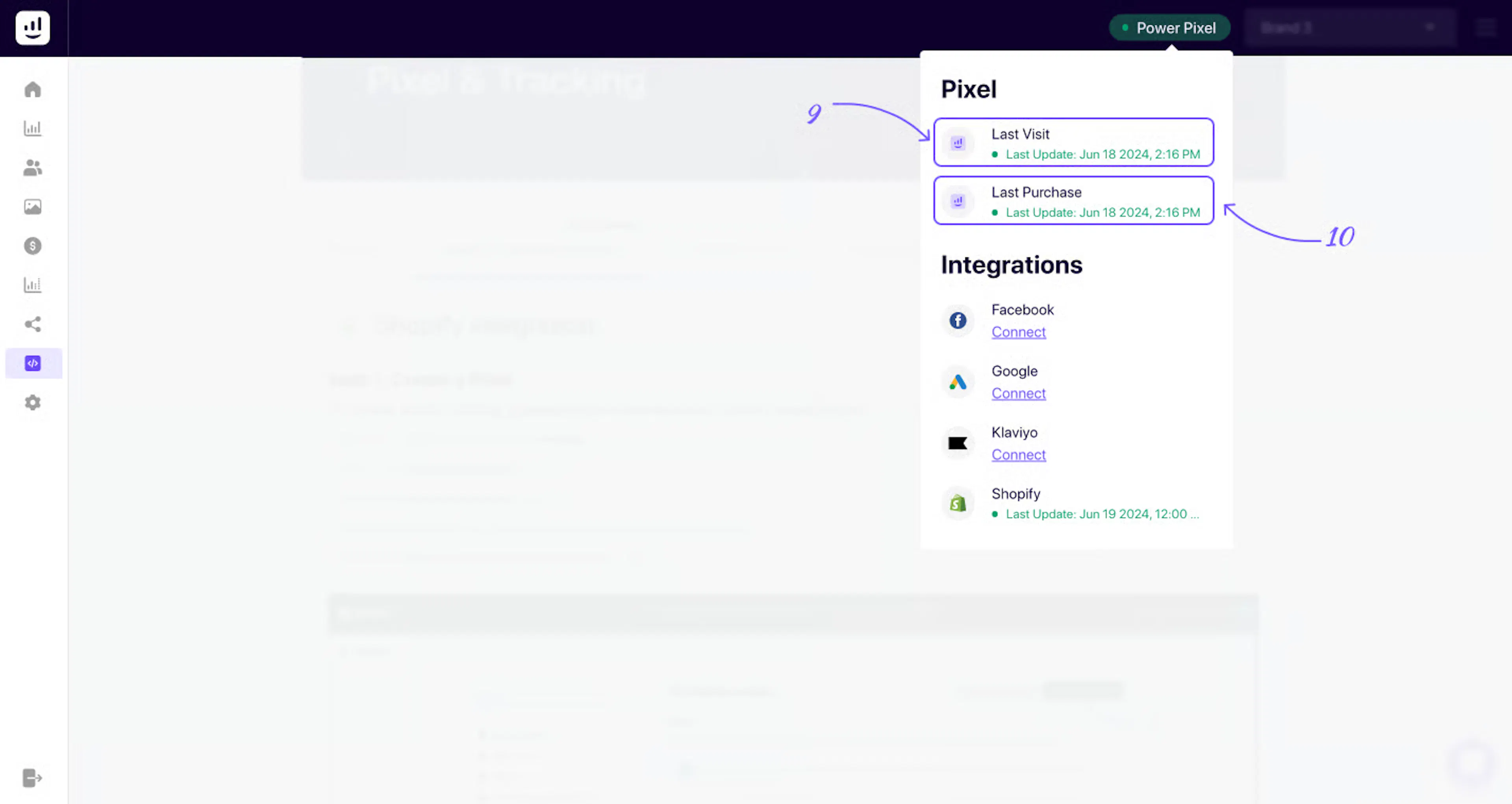Click the logout icon at sidebar bottom

point(33,778)
